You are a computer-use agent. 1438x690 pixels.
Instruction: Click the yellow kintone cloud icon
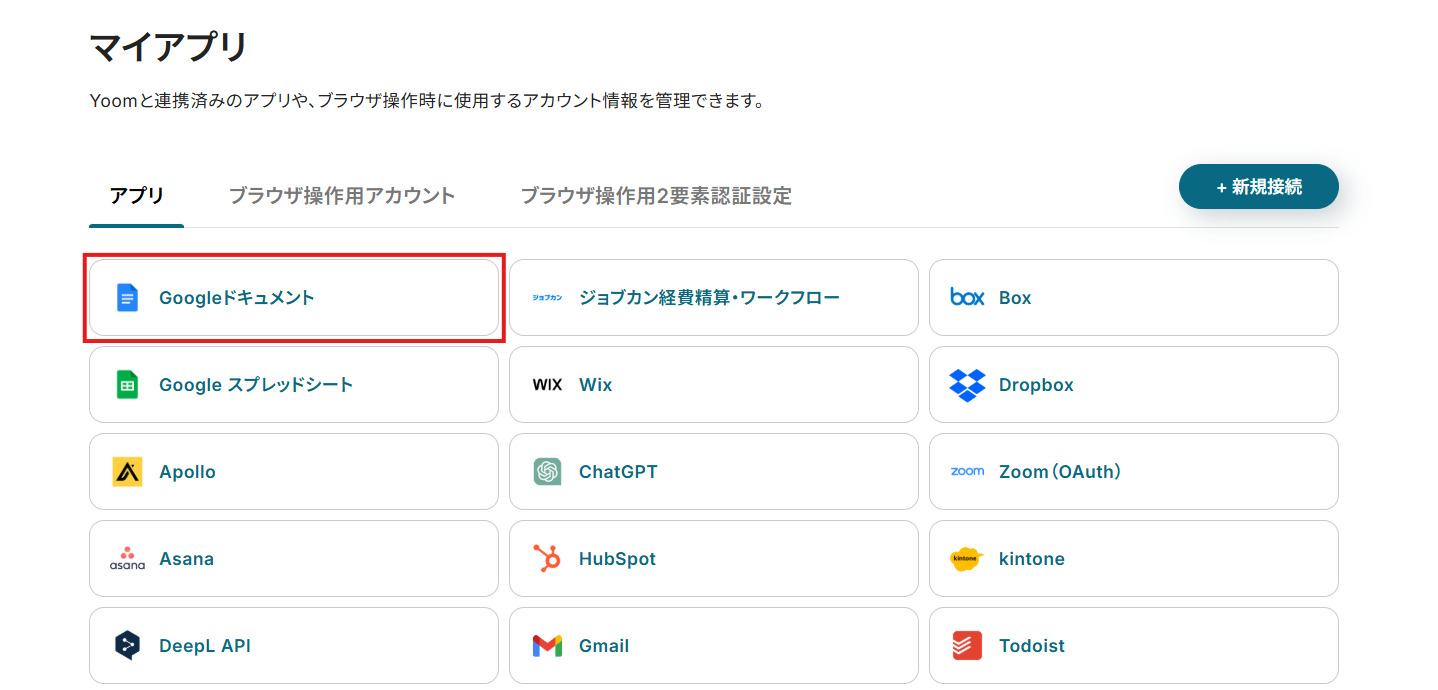pos(967,559)
